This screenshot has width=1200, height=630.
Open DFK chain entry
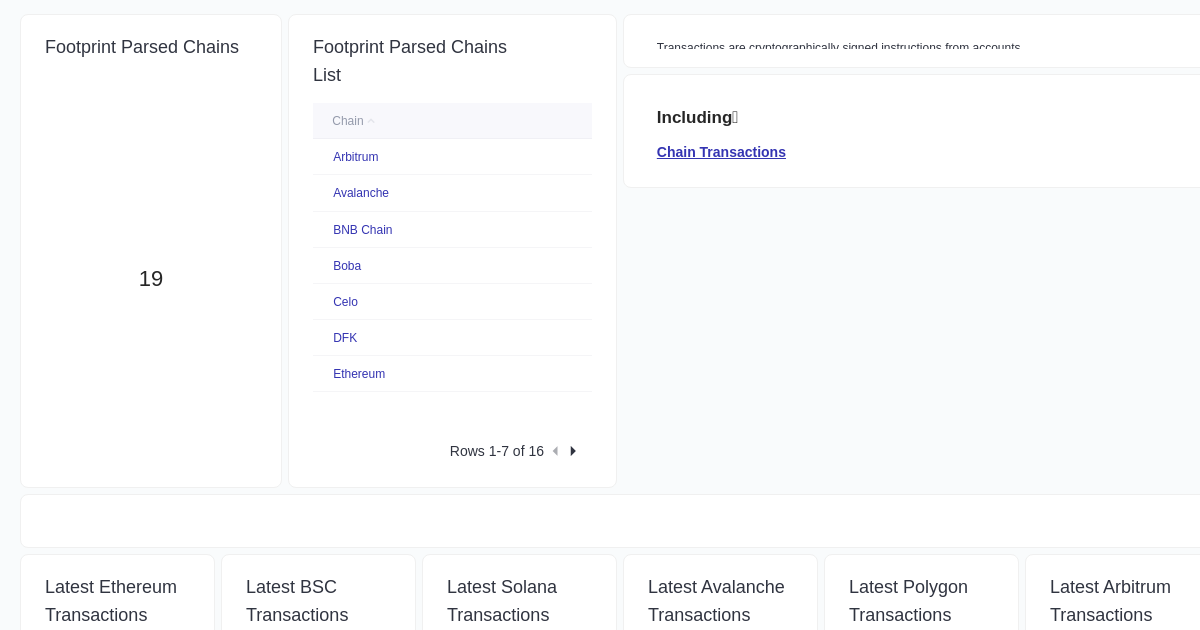pyautogui.click(x=345, y=338)
